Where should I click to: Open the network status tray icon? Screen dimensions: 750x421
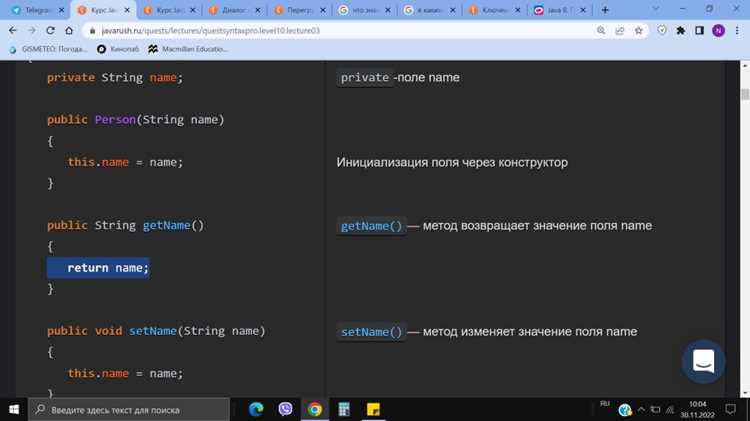[670, 410]
